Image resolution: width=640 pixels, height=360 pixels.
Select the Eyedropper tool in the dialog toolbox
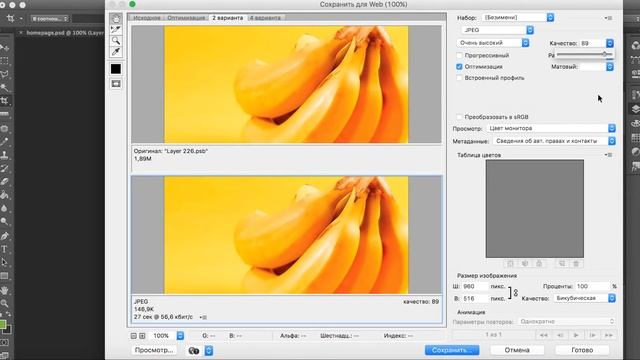point(116,52)
